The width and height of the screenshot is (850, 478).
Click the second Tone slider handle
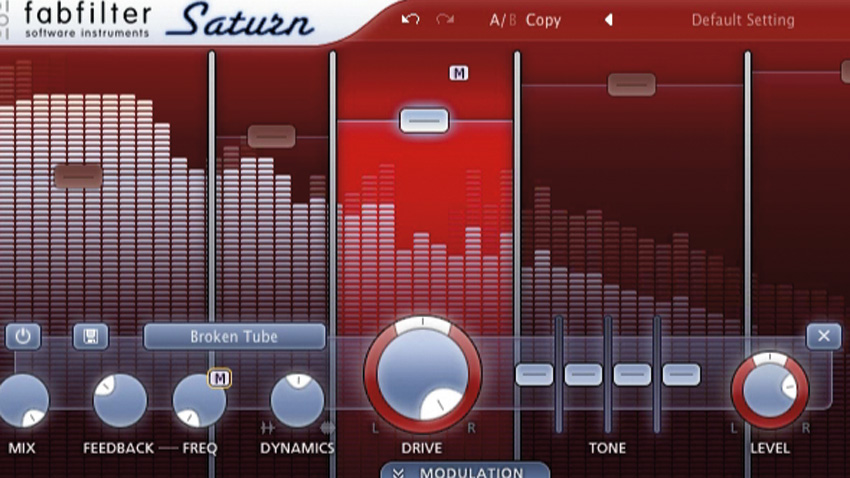point(583,374)
